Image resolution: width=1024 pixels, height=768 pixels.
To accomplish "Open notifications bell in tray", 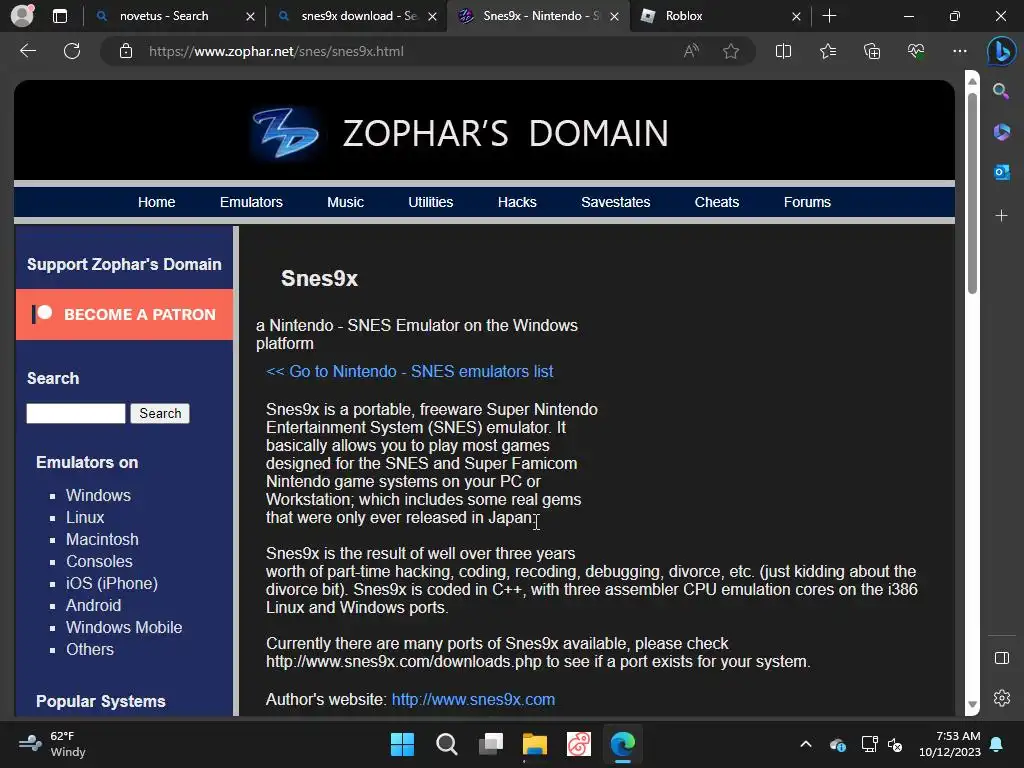I will point(997,744).
